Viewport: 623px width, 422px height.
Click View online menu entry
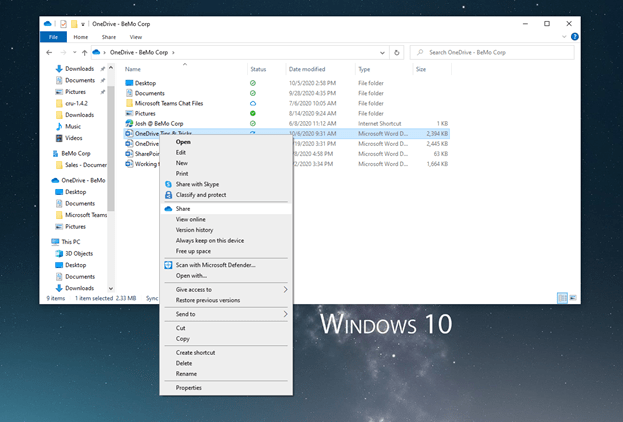pos(226,219)
